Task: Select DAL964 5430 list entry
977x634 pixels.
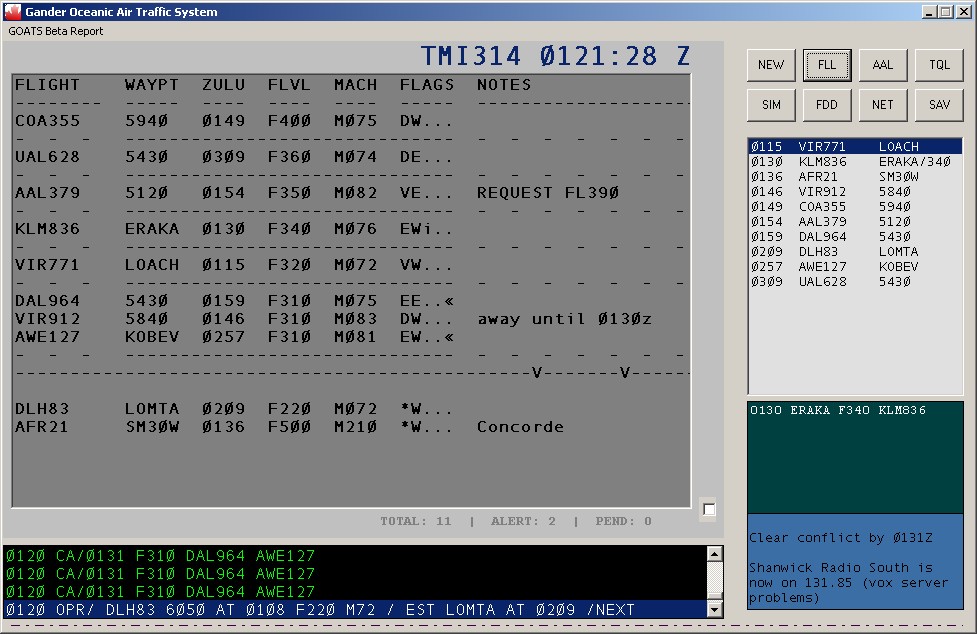Action: point(855,237)
